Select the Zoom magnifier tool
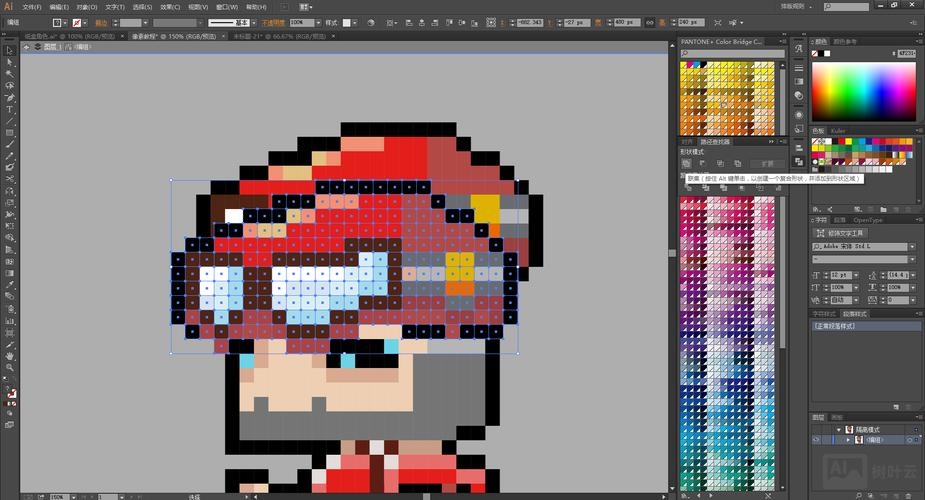Screen dimensions: 925x500 pyautogui.click(x=10, y=368)
